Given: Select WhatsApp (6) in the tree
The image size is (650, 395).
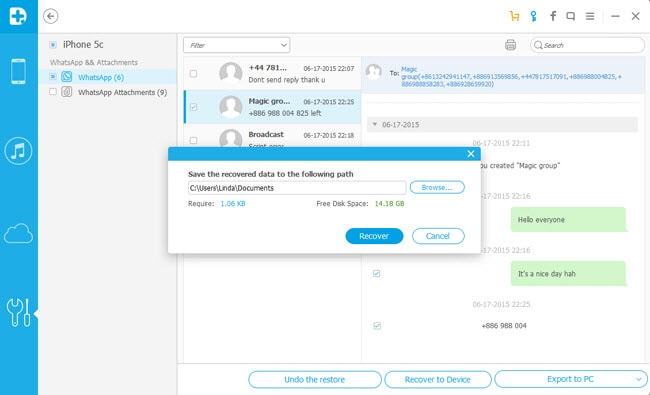Looking at the screenshot, I should click(101, 78).
